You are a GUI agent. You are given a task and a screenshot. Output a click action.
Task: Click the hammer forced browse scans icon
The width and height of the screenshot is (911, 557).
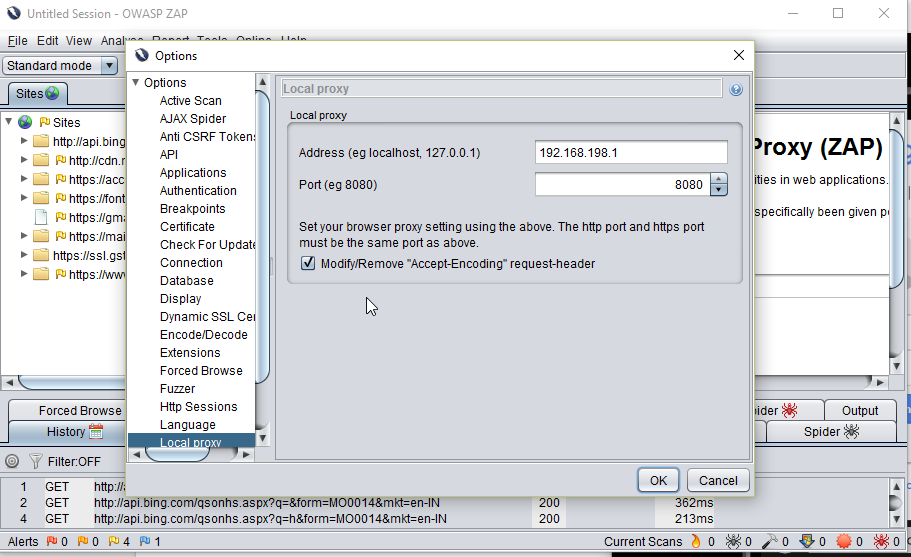pyautogui.click(x=770, y=541)
